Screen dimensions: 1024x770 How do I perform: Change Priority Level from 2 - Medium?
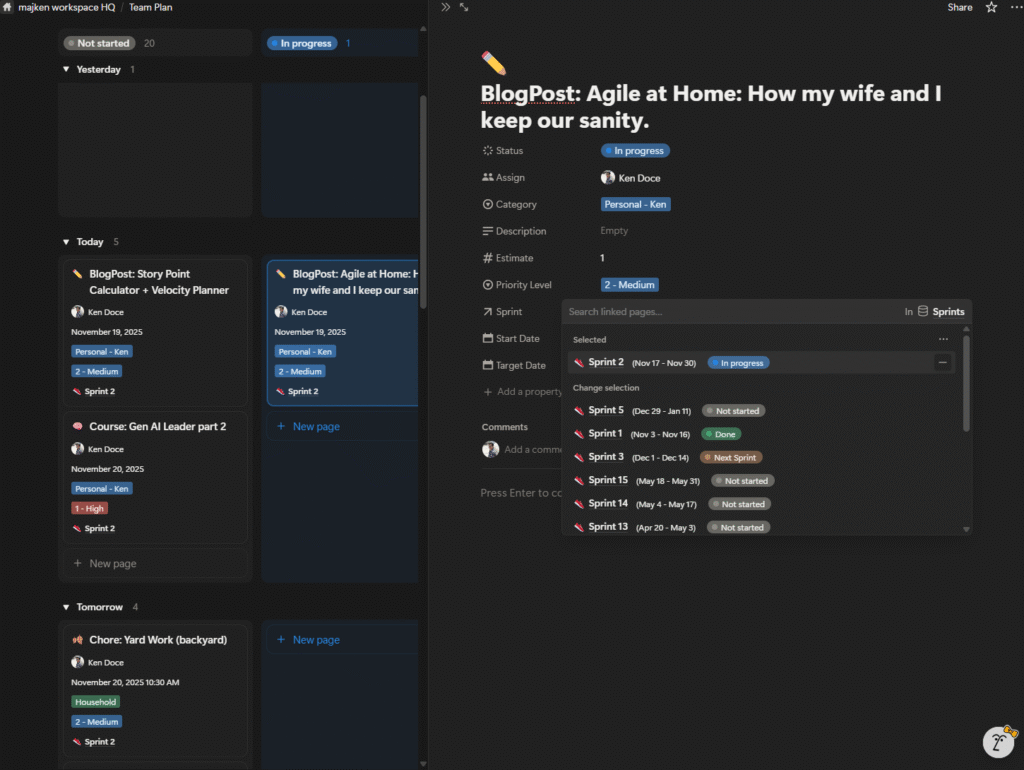[629, 285]
